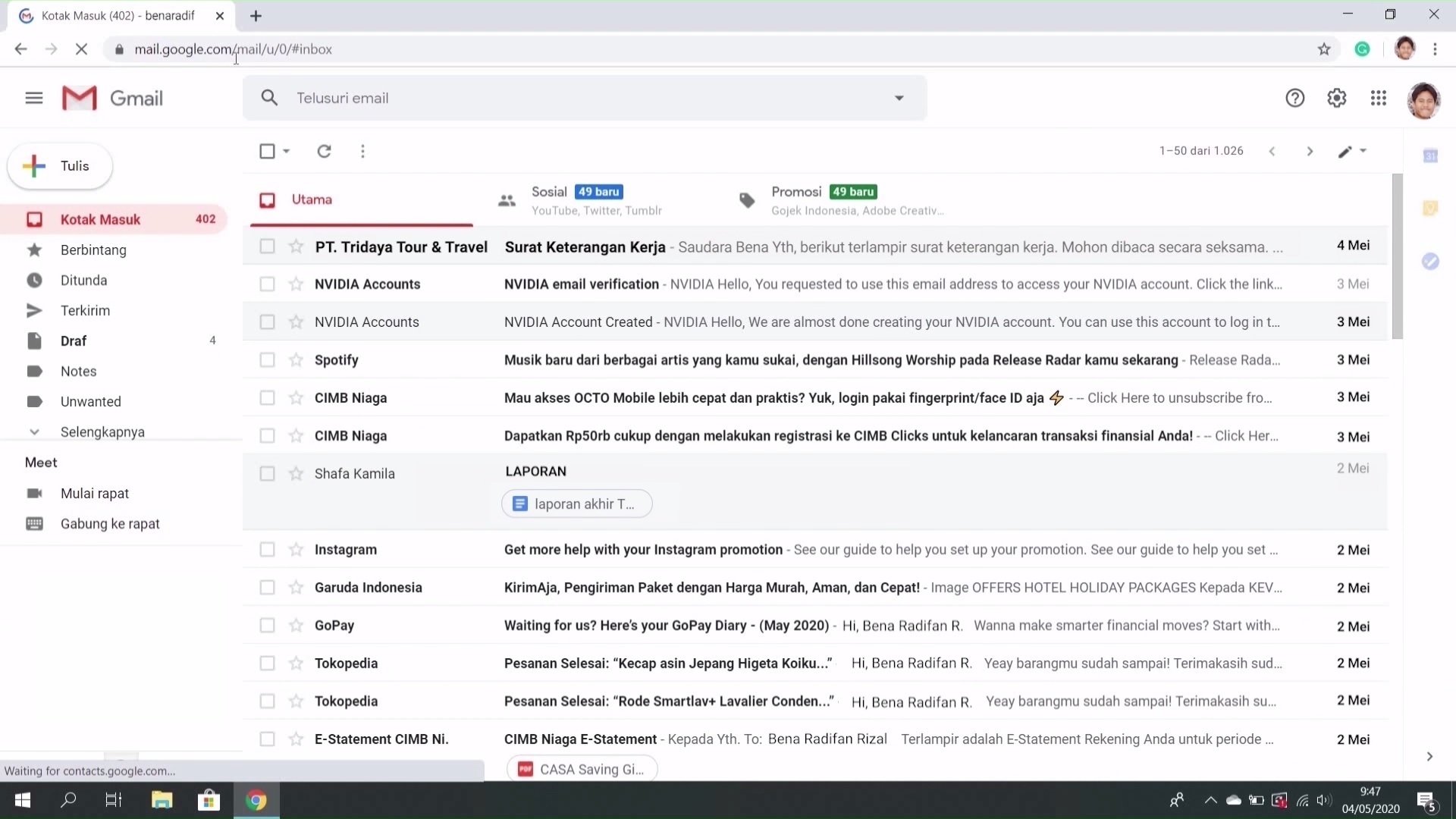Open the Draf folder
Image resolution: width=1456 pixels, height=819 pixels.
114,340
